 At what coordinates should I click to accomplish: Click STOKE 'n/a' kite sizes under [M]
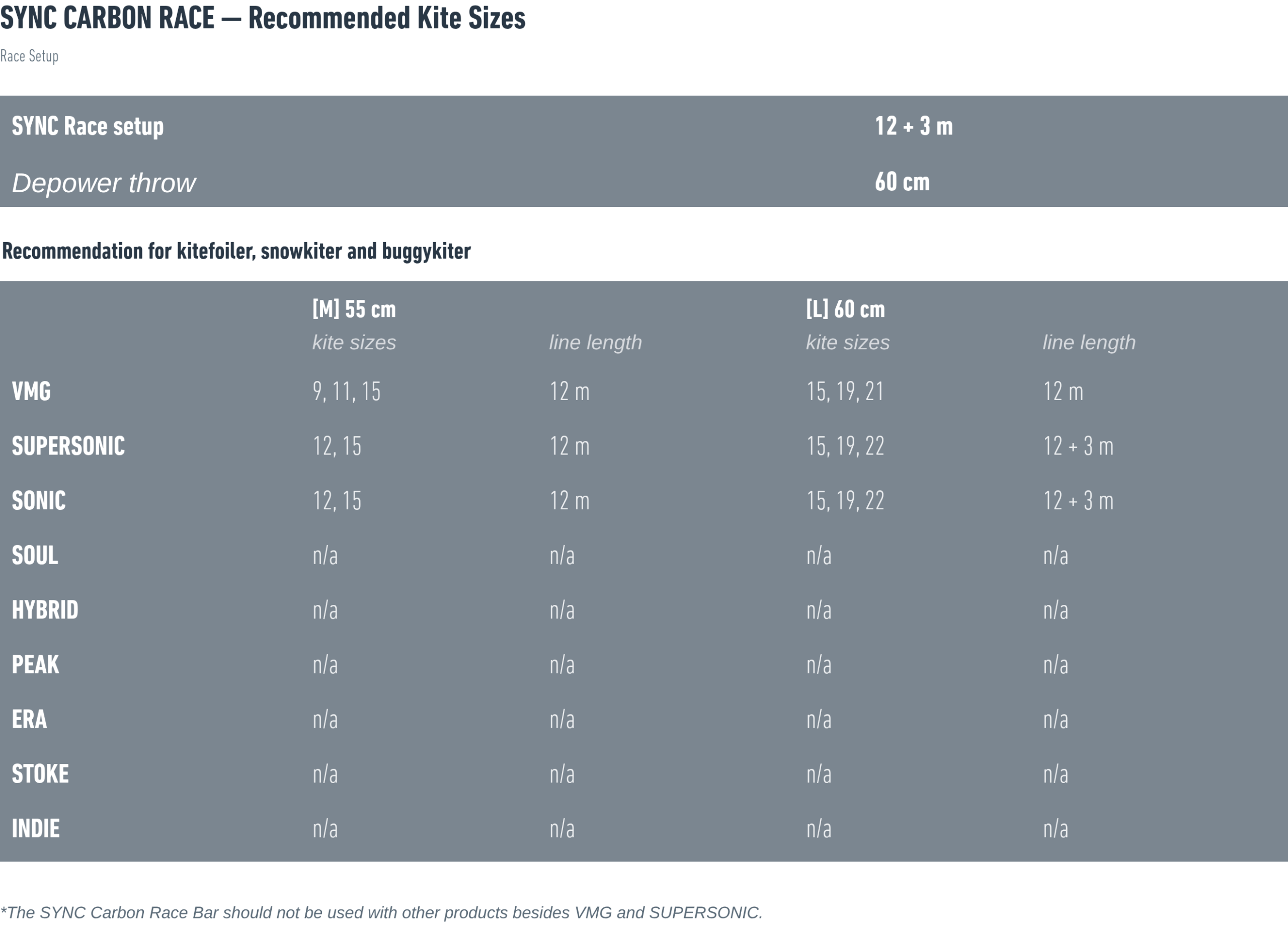pos(326,775)
